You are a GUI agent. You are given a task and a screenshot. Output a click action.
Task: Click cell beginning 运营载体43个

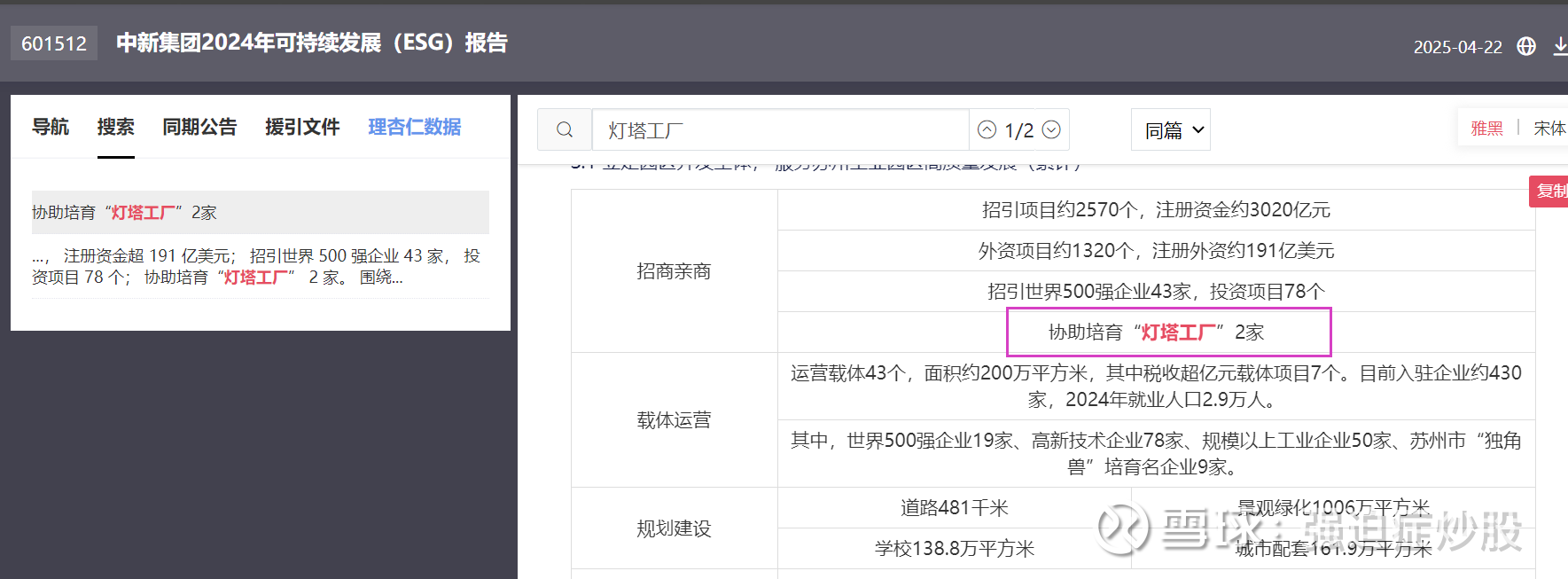(x=1156, y=387)
